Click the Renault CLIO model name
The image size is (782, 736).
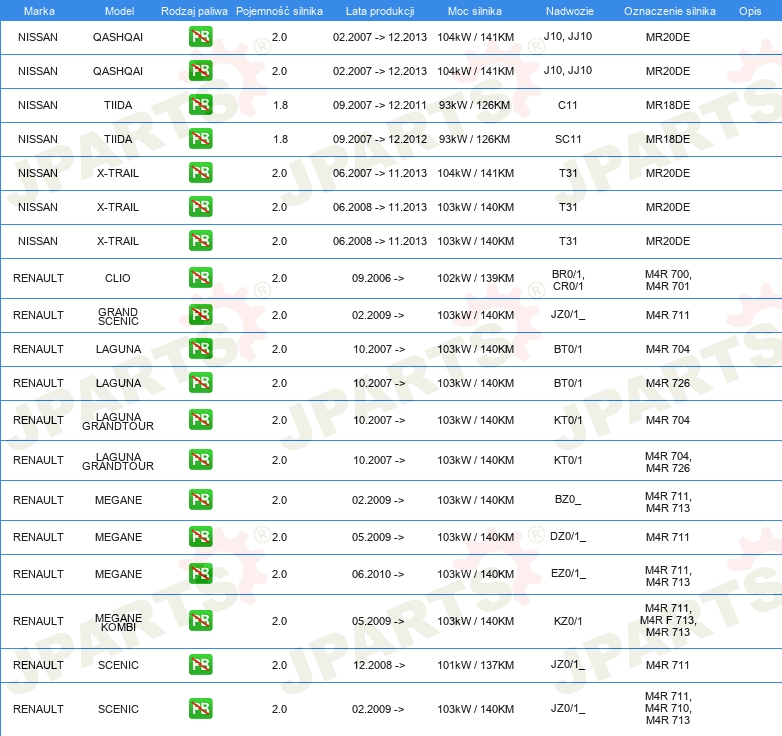click(118, 278)
